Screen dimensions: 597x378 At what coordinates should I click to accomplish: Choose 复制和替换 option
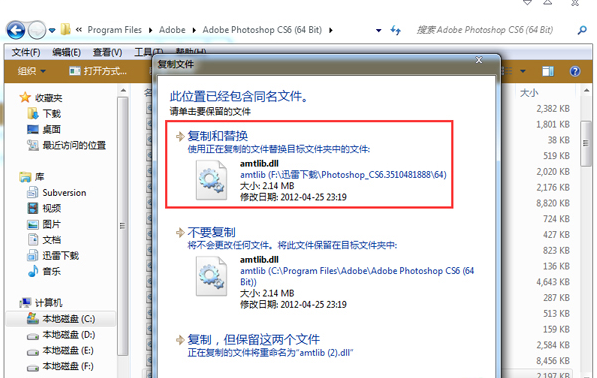[309, 164]
